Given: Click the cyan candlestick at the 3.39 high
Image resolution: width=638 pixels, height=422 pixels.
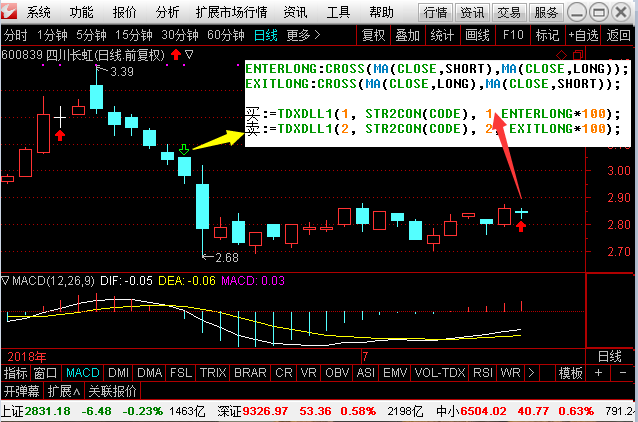Looking at the screenshot, I should click(96, 97).
